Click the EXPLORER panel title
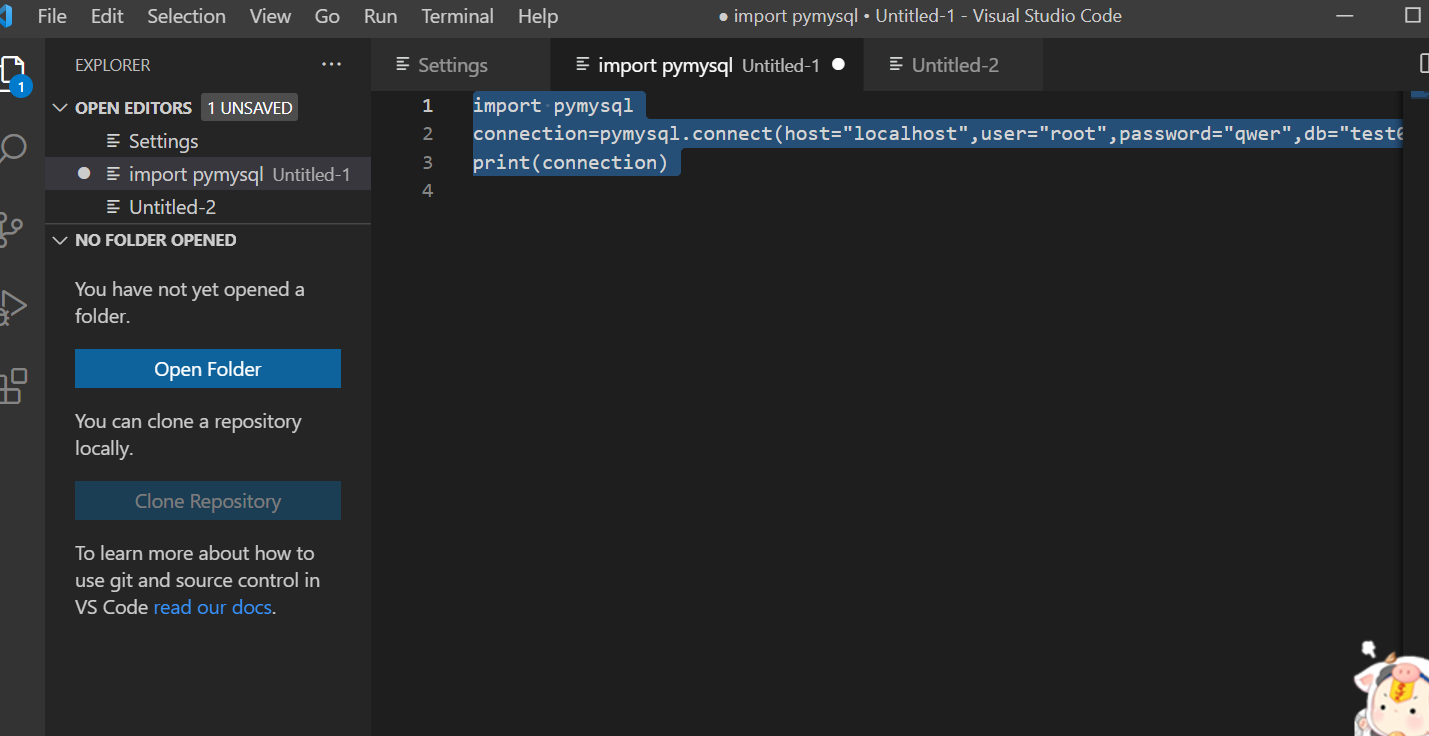Screen dimensions: 1429x736 point(113,65)
